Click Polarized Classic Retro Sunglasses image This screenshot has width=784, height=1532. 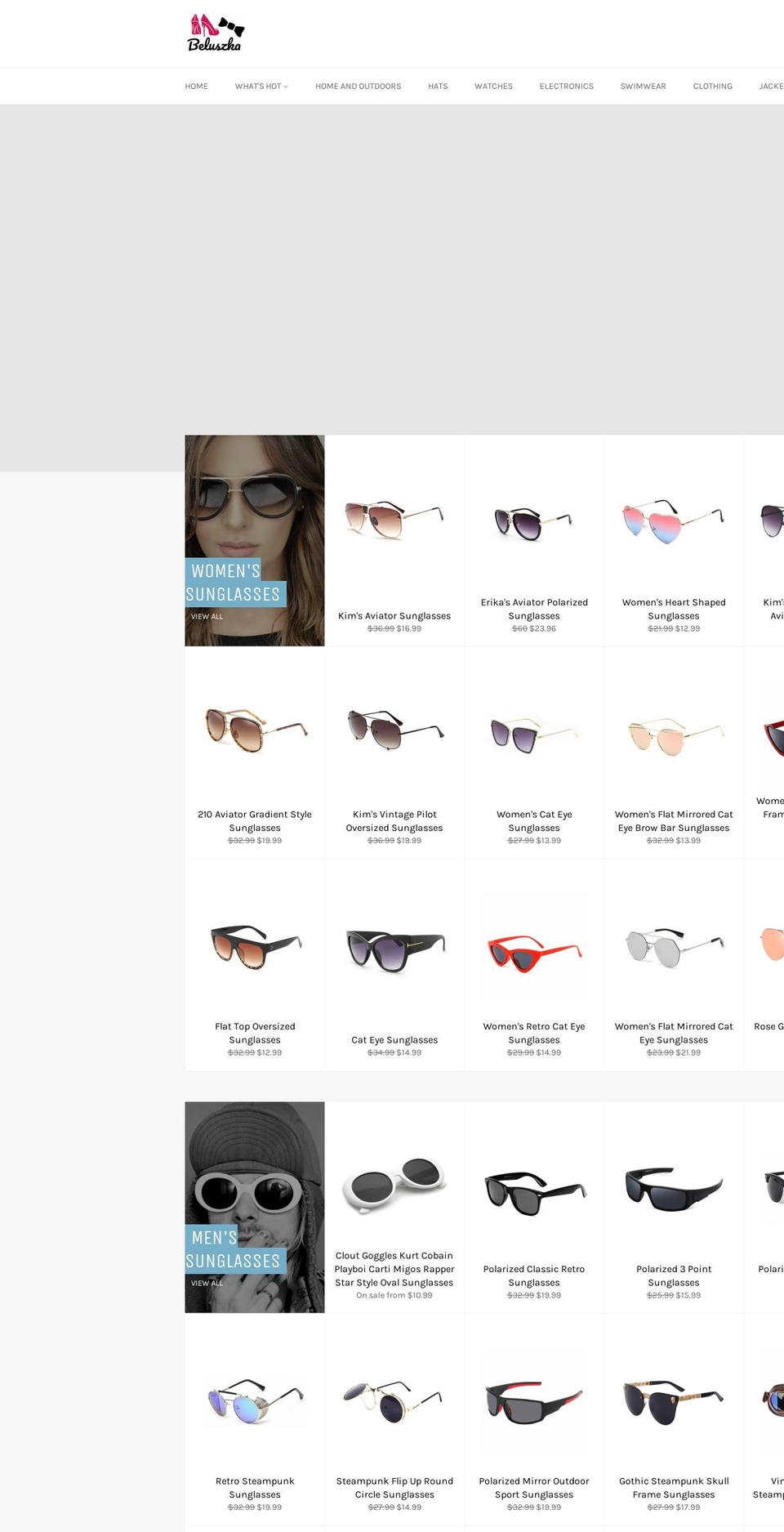tap(534, 1194)
